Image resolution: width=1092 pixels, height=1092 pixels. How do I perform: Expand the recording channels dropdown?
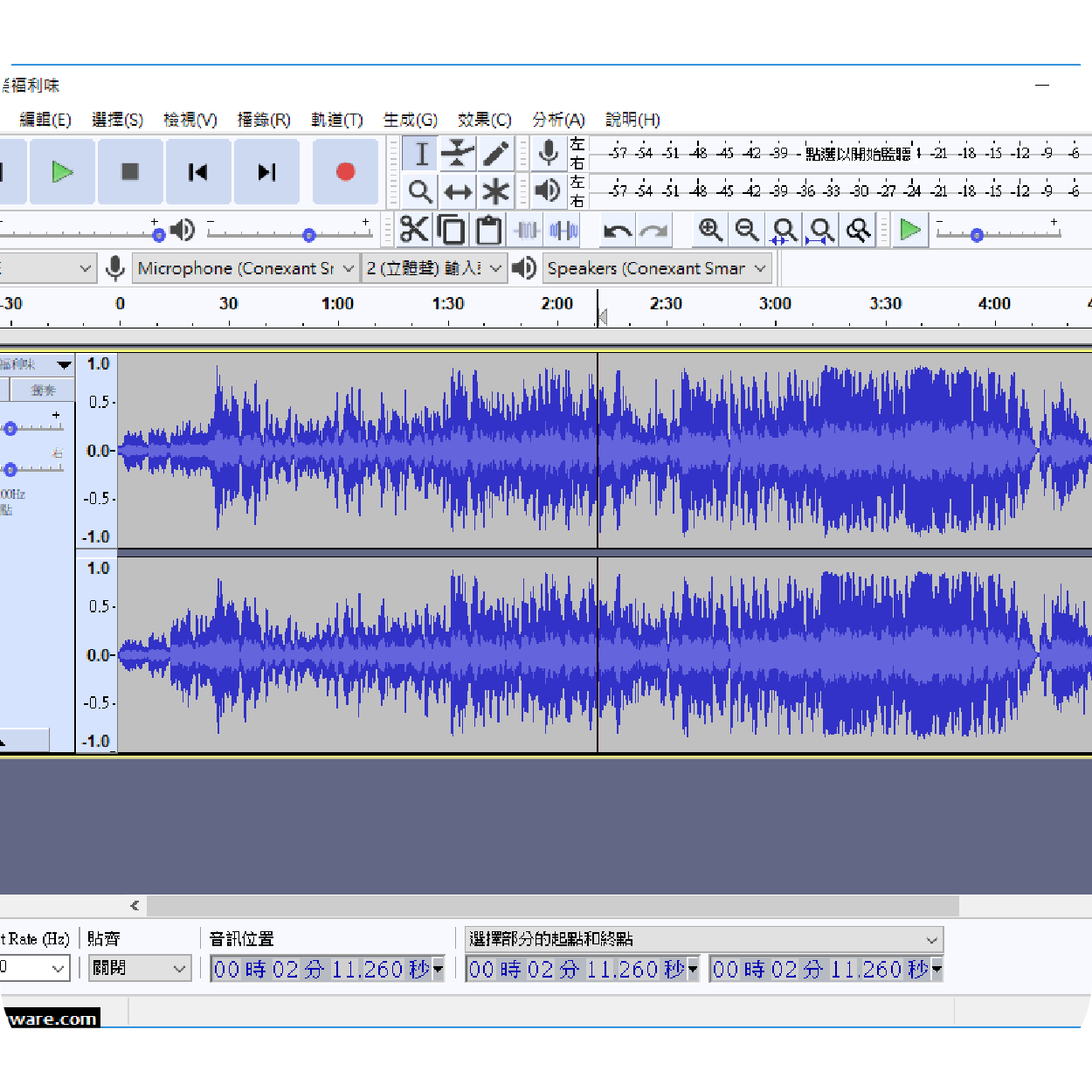tap(434, 268)
